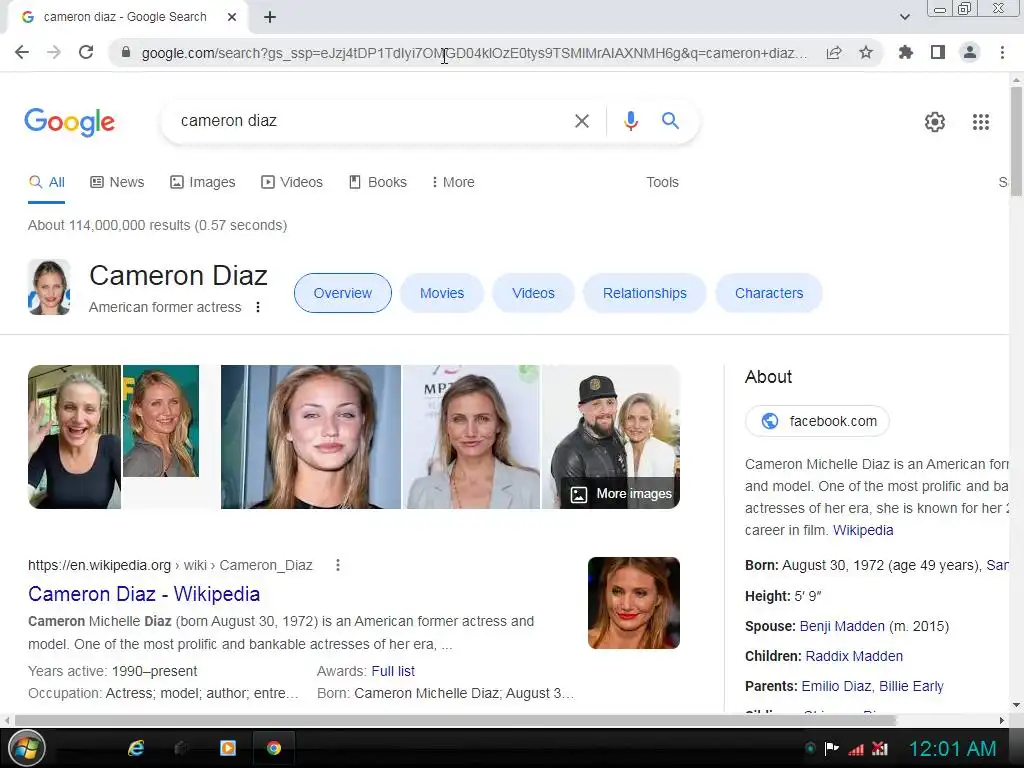This screenshot has height=768, width=1024.
Task: Open a new browser tab
Action: point(270,17)
